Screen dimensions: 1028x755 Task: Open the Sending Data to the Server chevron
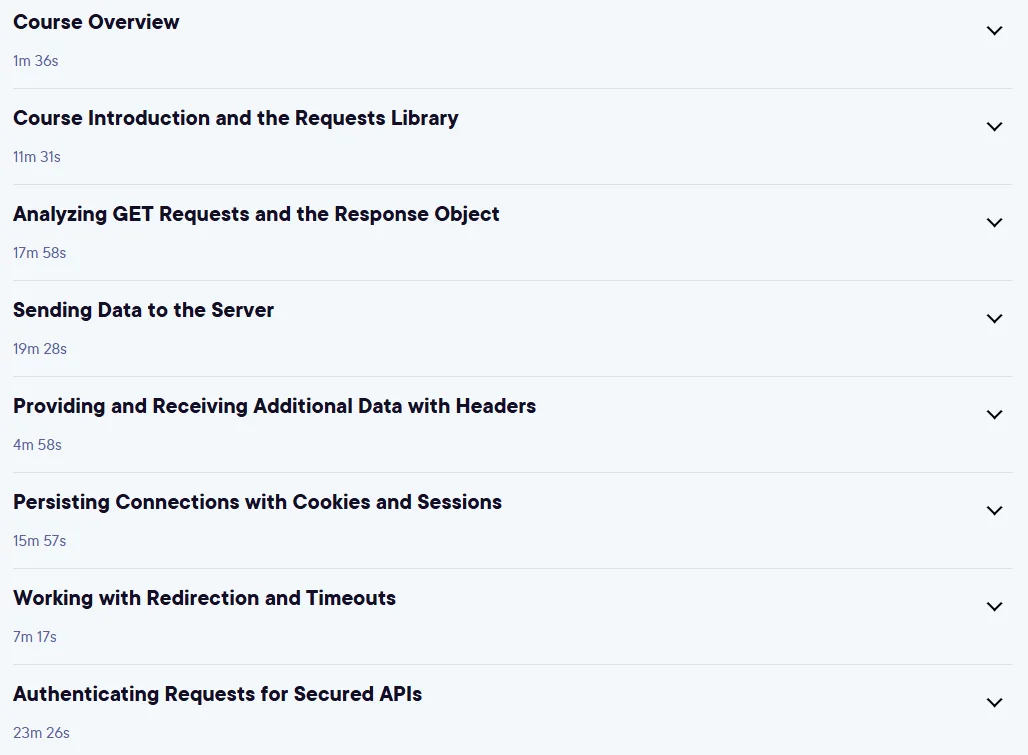pyautogui.click(x=995, y=319)
